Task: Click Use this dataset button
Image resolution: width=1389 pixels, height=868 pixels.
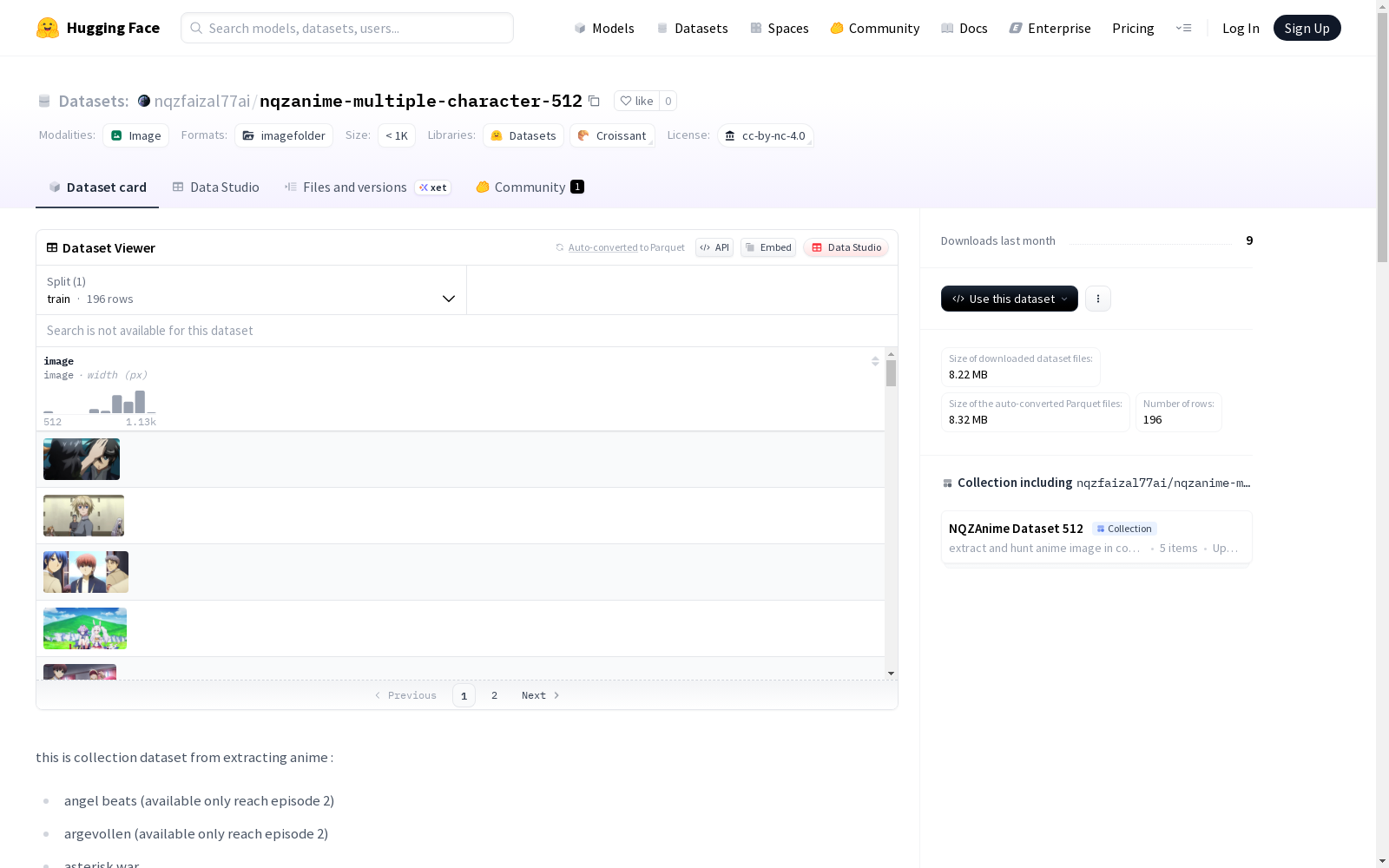Action: click(x=1010, y=299)
